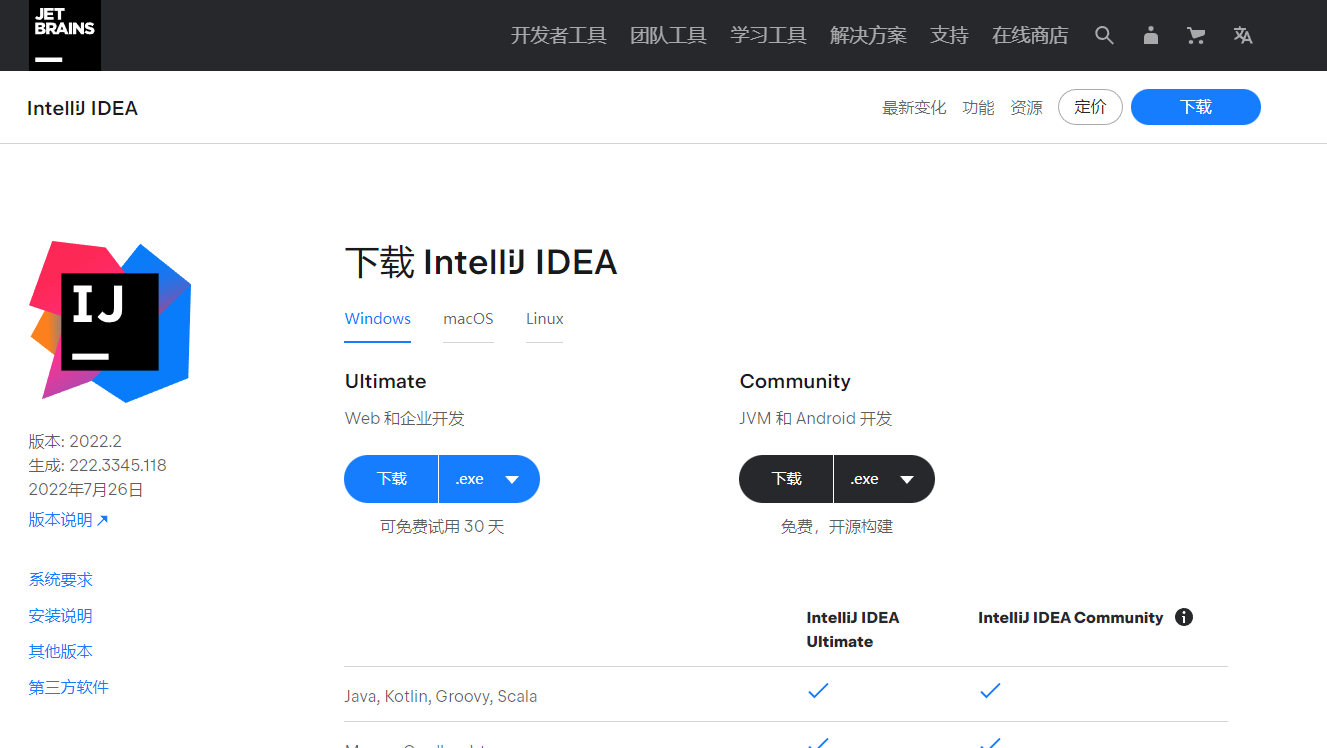The width and height of the screenshot is (1327, 748).
Task: Click the Ultimate edition heading
Action: pos(385,381)
